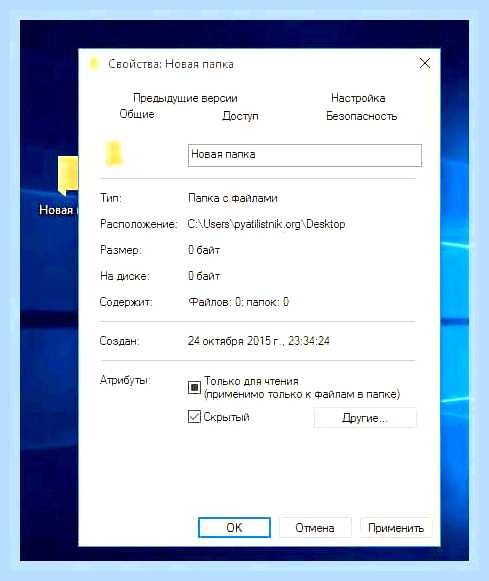Switch to the Настройка tab
The height and width of the screenshot is (581, 489).
point(358,98)
